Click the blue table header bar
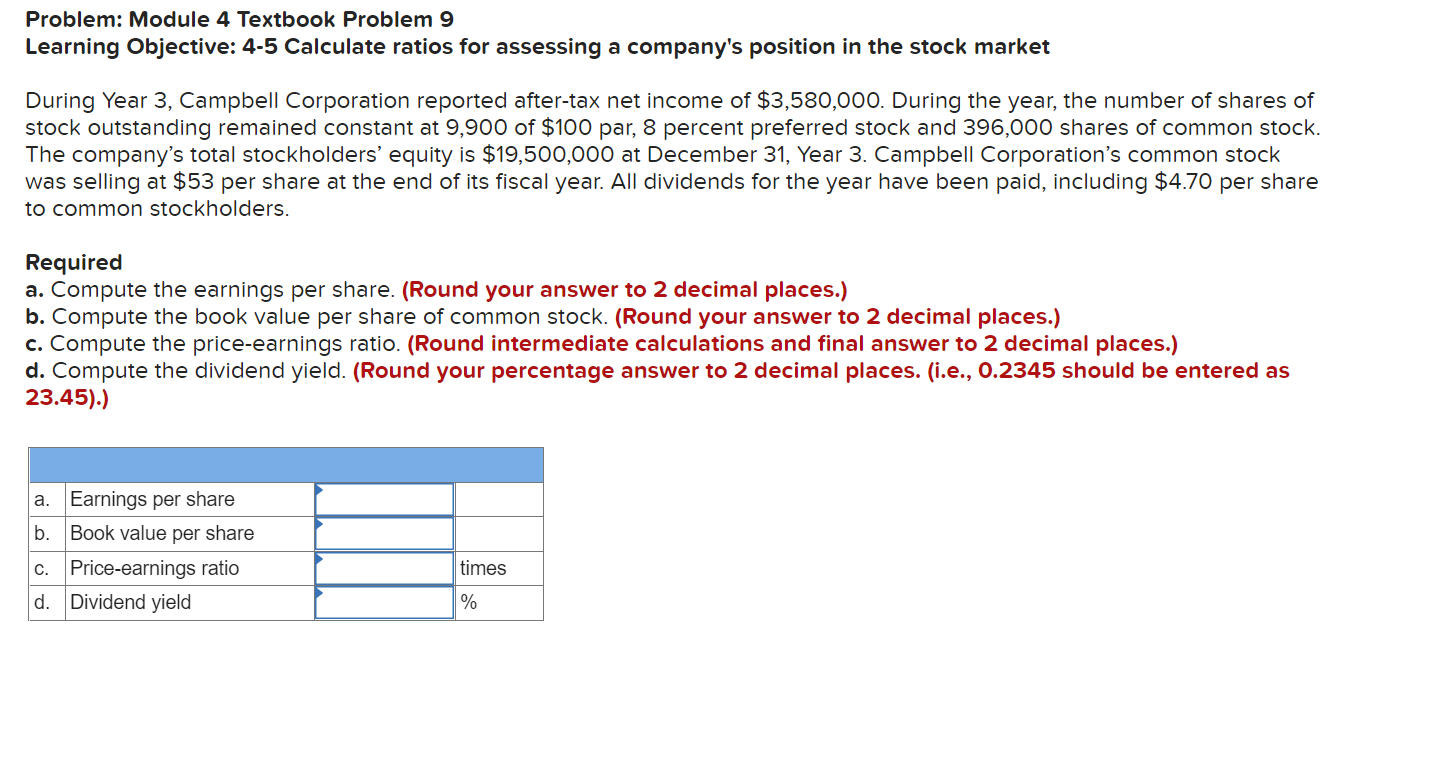Viewport: 1452px width, 780px height. pyautogui.click(x=286, y=465)
